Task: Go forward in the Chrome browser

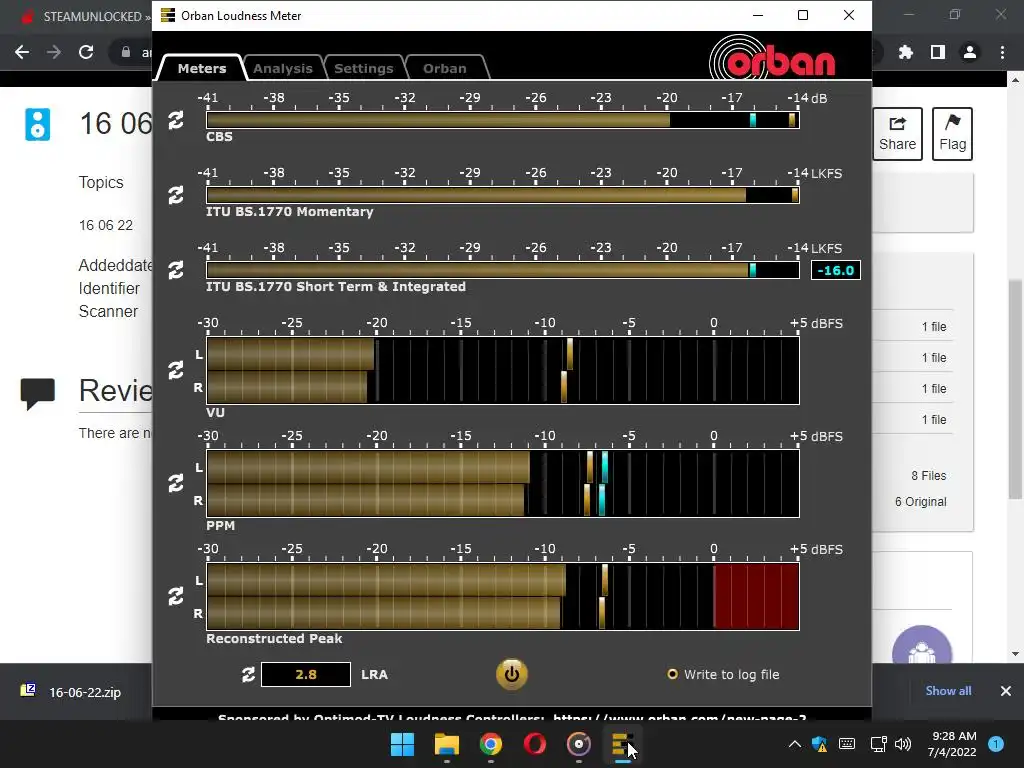Action: pos(54,52)
